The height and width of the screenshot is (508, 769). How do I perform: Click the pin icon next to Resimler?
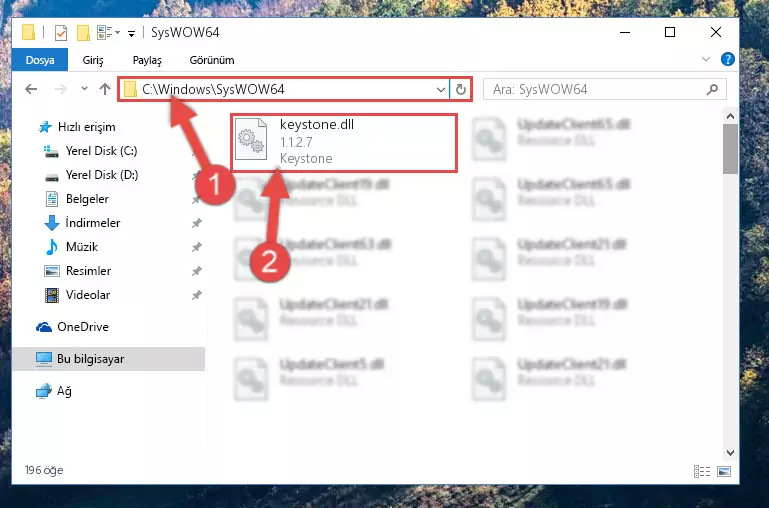(x=197, y=271)
